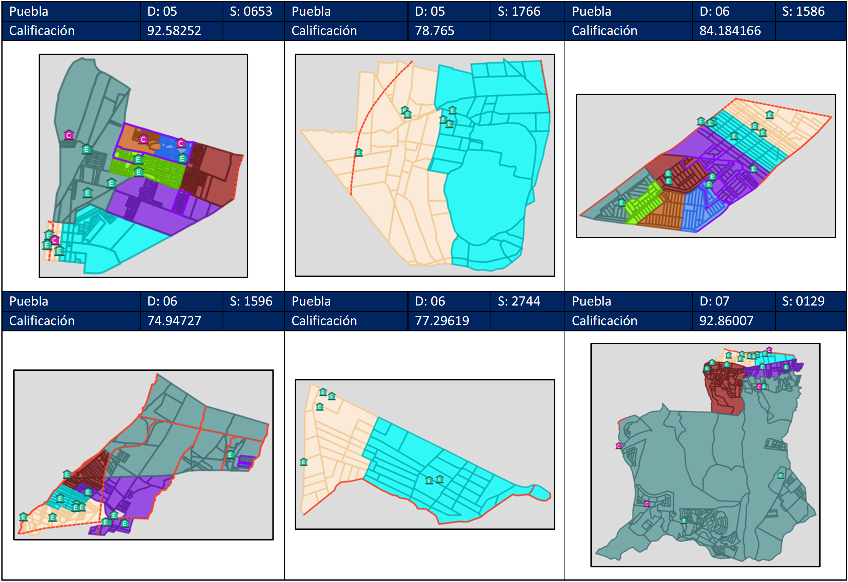Screen dimensions: 848x582
Task: Select the leftmost teal marker in map S: 1596
Action: [x=23, y=516]
